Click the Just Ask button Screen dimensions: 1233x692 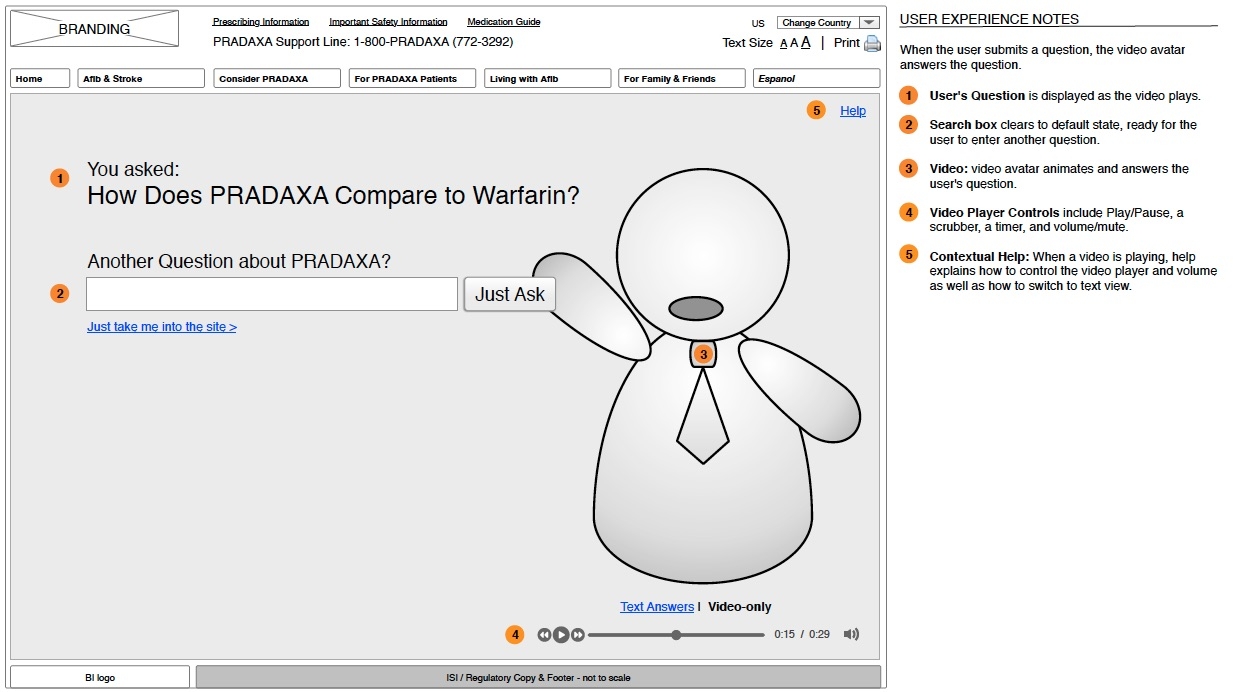[509, 294]
